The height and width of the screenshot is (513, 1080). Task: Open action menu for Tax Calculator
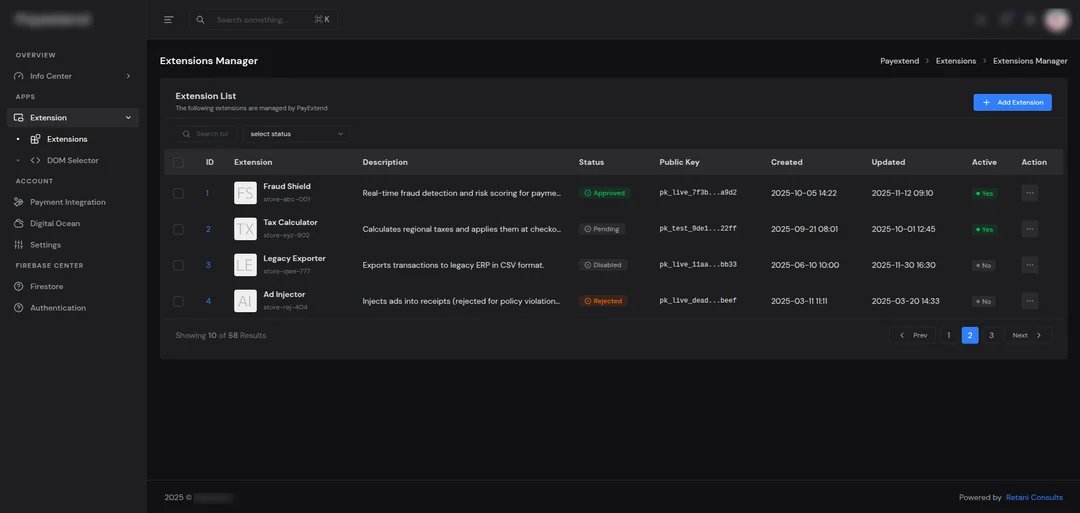point(1030,229)
